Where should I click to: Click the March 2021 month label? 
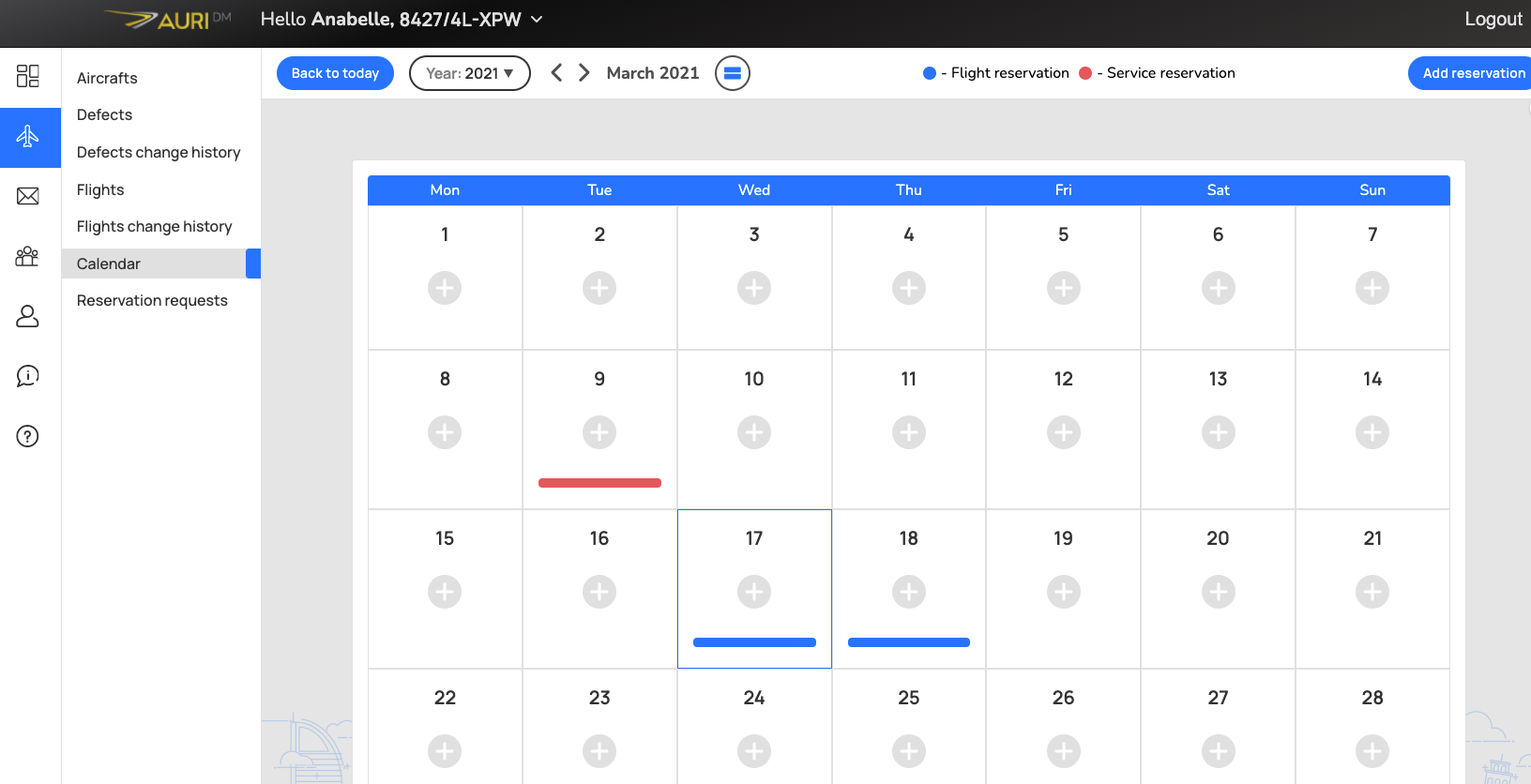(x=653, y=73)
